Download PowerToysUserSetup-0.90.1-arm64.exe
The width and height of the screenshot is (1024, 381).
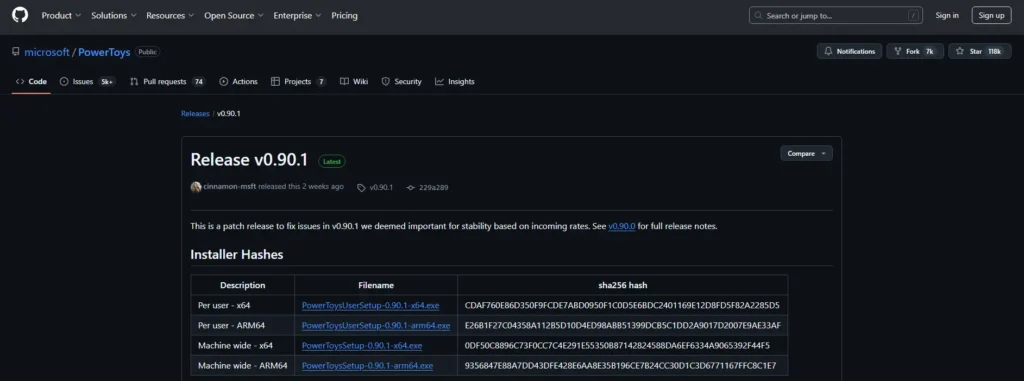[376, 325]
